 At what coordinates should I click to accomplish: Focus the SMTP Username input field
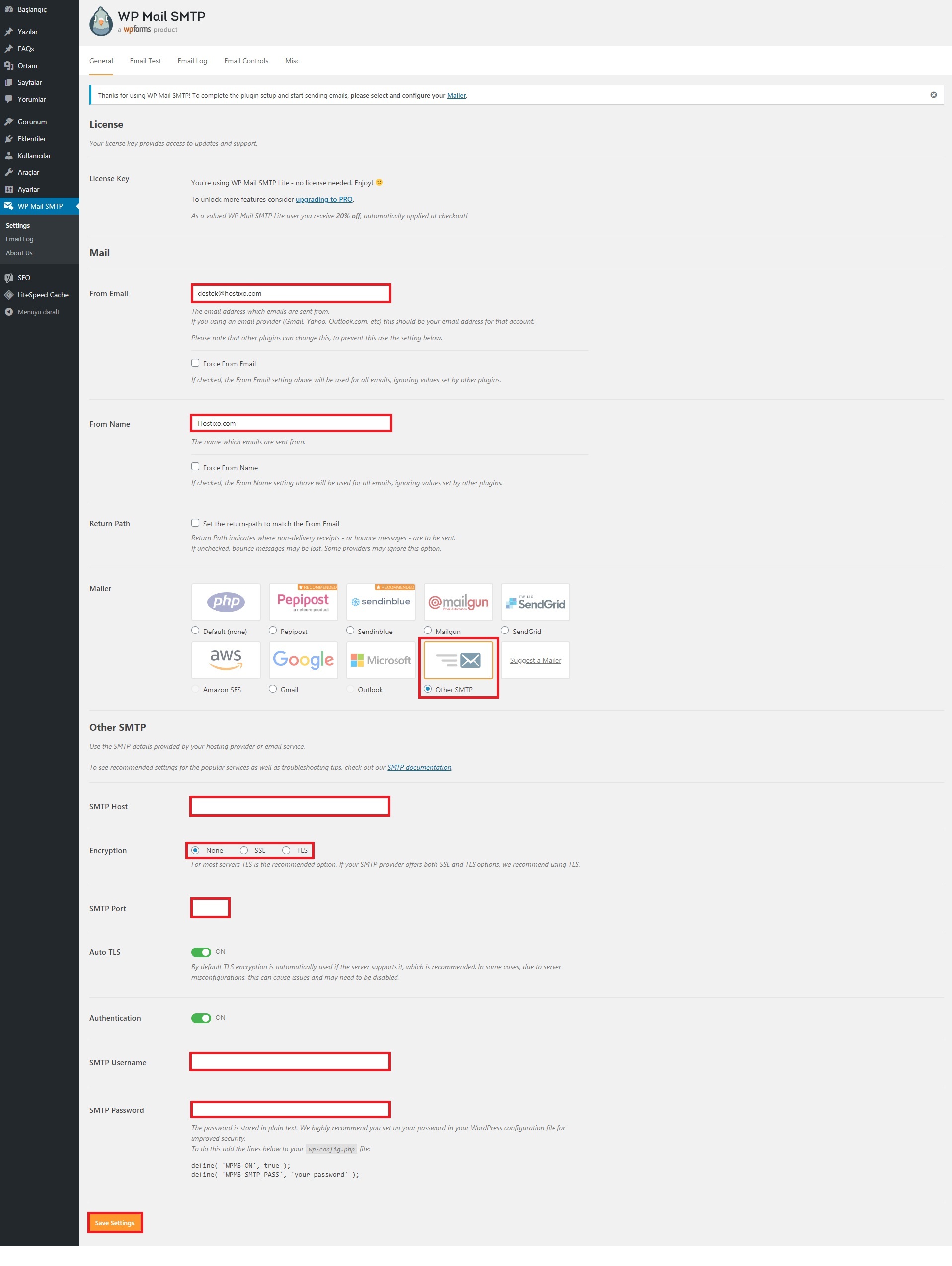pos(290,1062)
